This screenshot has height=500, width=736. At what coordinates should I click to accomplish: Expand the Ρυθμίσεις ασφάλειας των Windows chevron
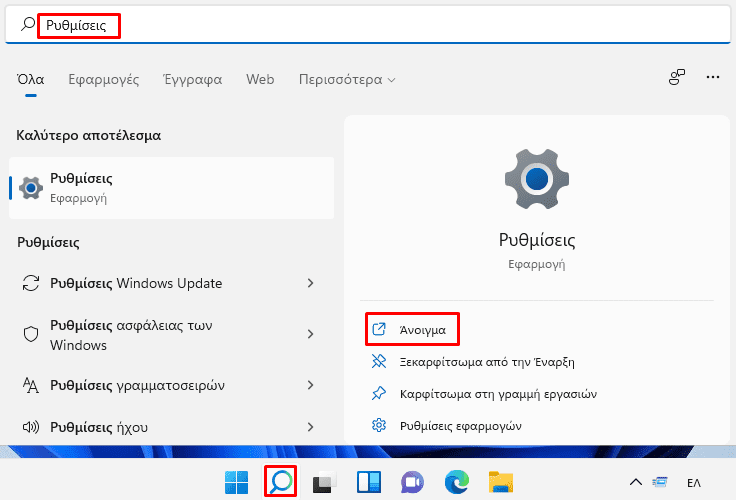click(310, 334)
